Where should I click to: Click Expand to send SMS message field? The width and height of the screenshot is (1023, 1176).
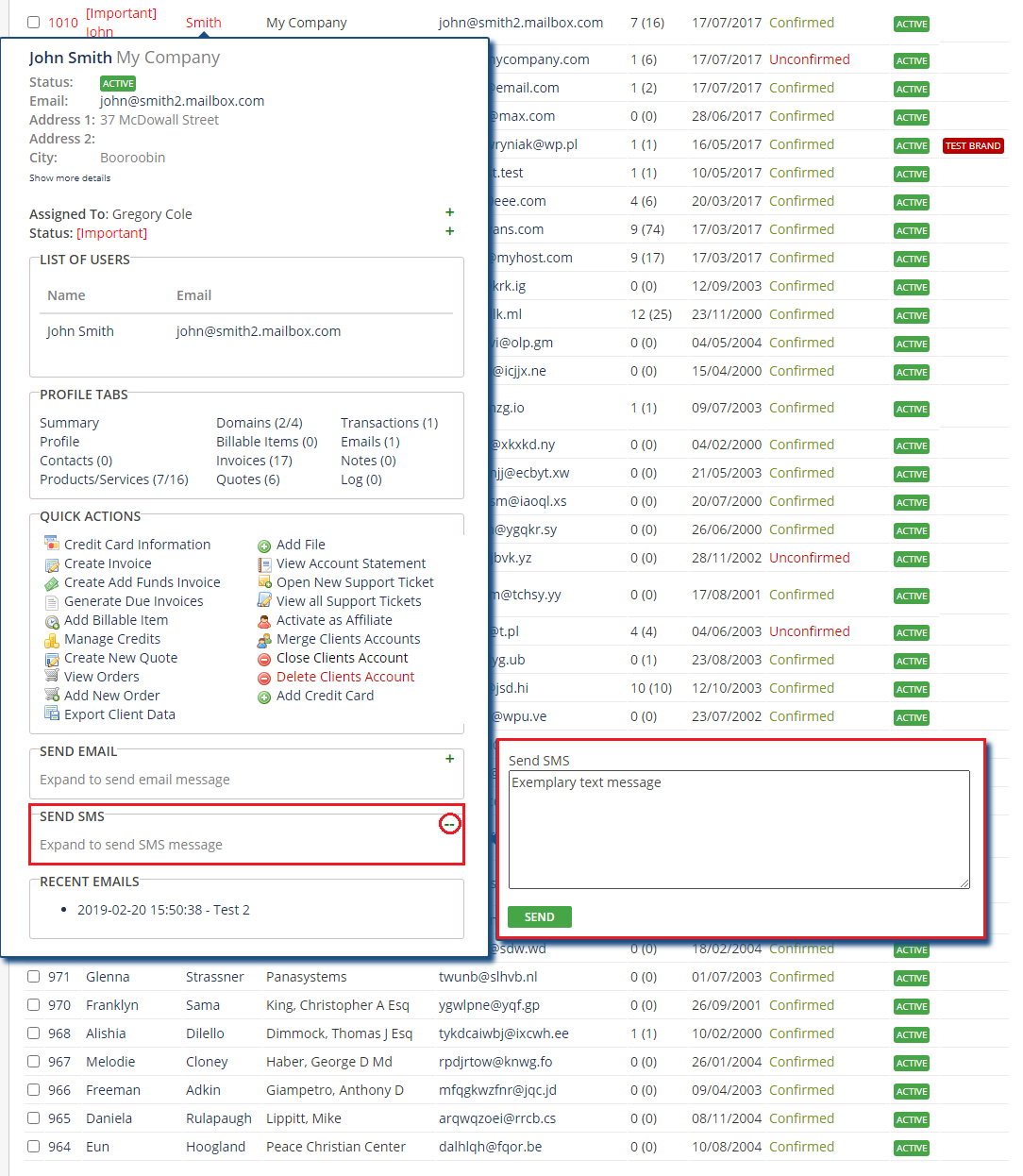coord(131,845)
